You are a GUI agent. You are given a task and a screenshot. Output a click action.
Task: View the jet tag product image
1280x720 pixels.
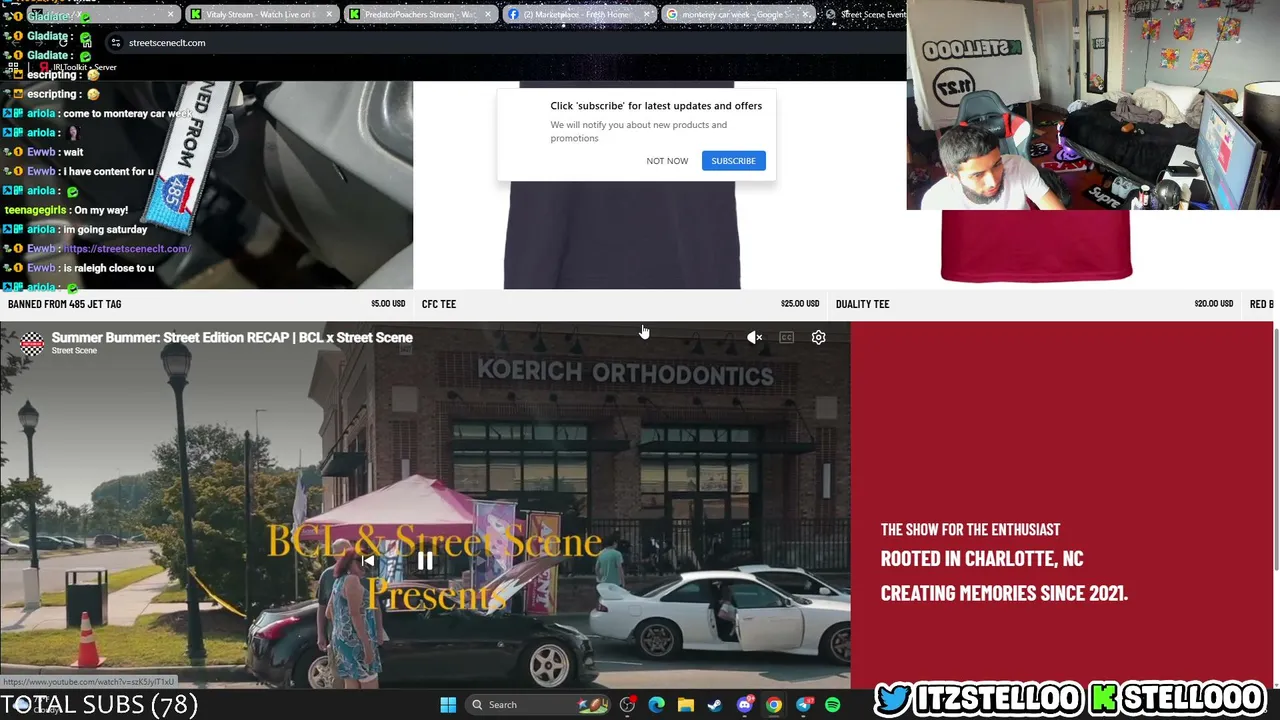(206, 185)
